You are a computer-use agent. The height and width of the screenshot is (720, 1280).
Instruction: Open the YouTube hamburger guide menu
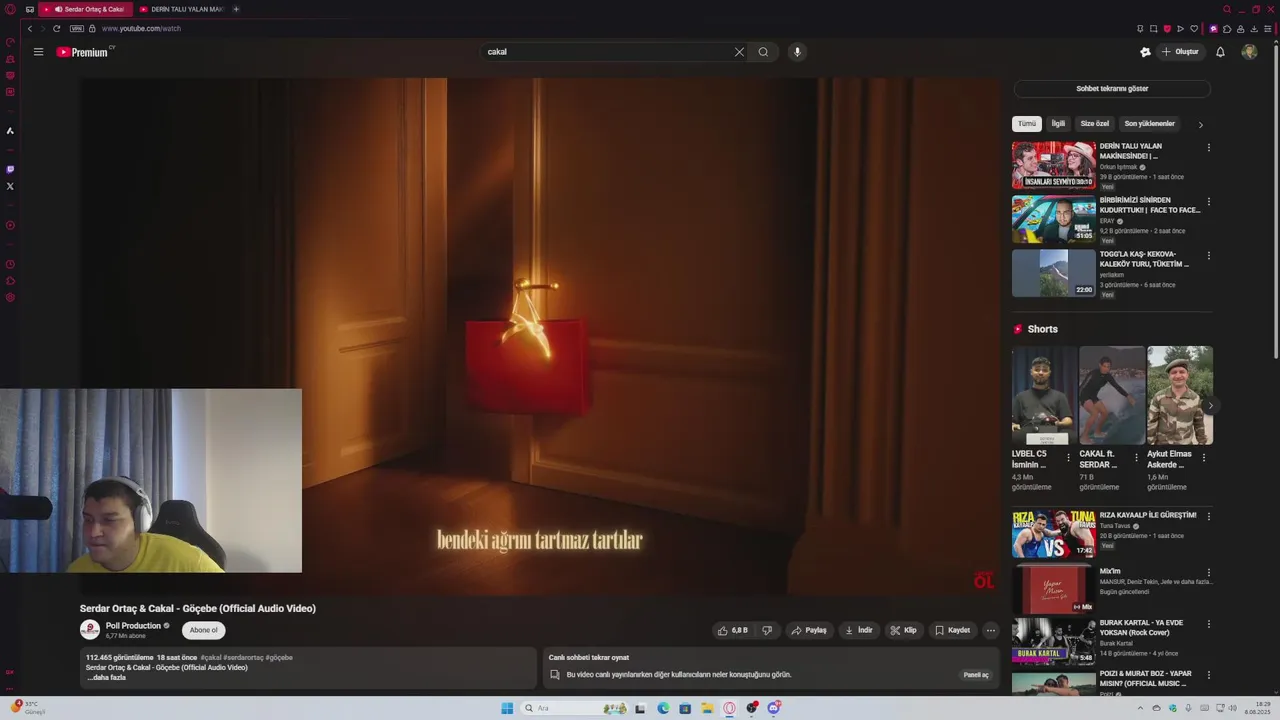coord(38,52)
